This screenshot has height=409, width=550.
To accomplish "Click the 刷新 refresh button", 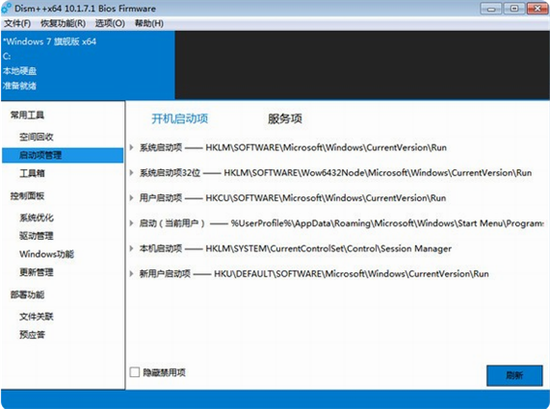I will pyautogui.click(x=515, y=375).
